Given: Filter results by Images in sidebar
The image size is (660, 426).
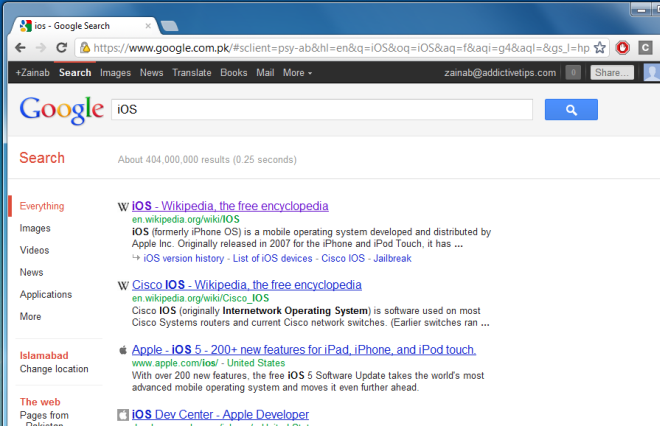Looking at the screenshot, I should (35, 228).
